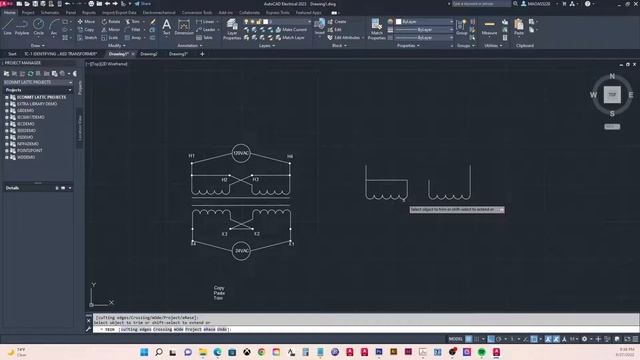Toggle layer on/off lightbulb icon
The height and width of the screenshot is (360, 640).
coord(246,22)
